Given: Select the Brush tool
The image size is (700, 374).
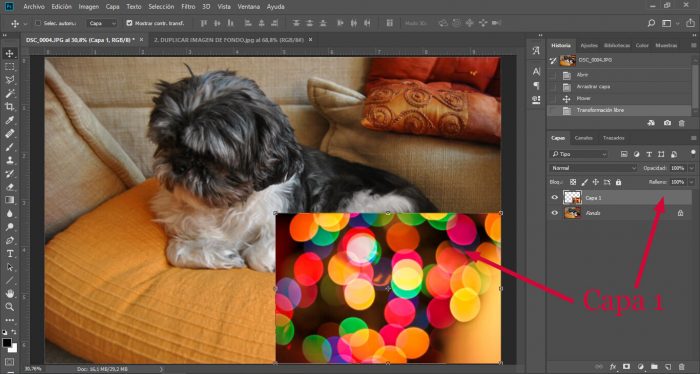Looking at the screenshot, I should (x=9, y=147).
